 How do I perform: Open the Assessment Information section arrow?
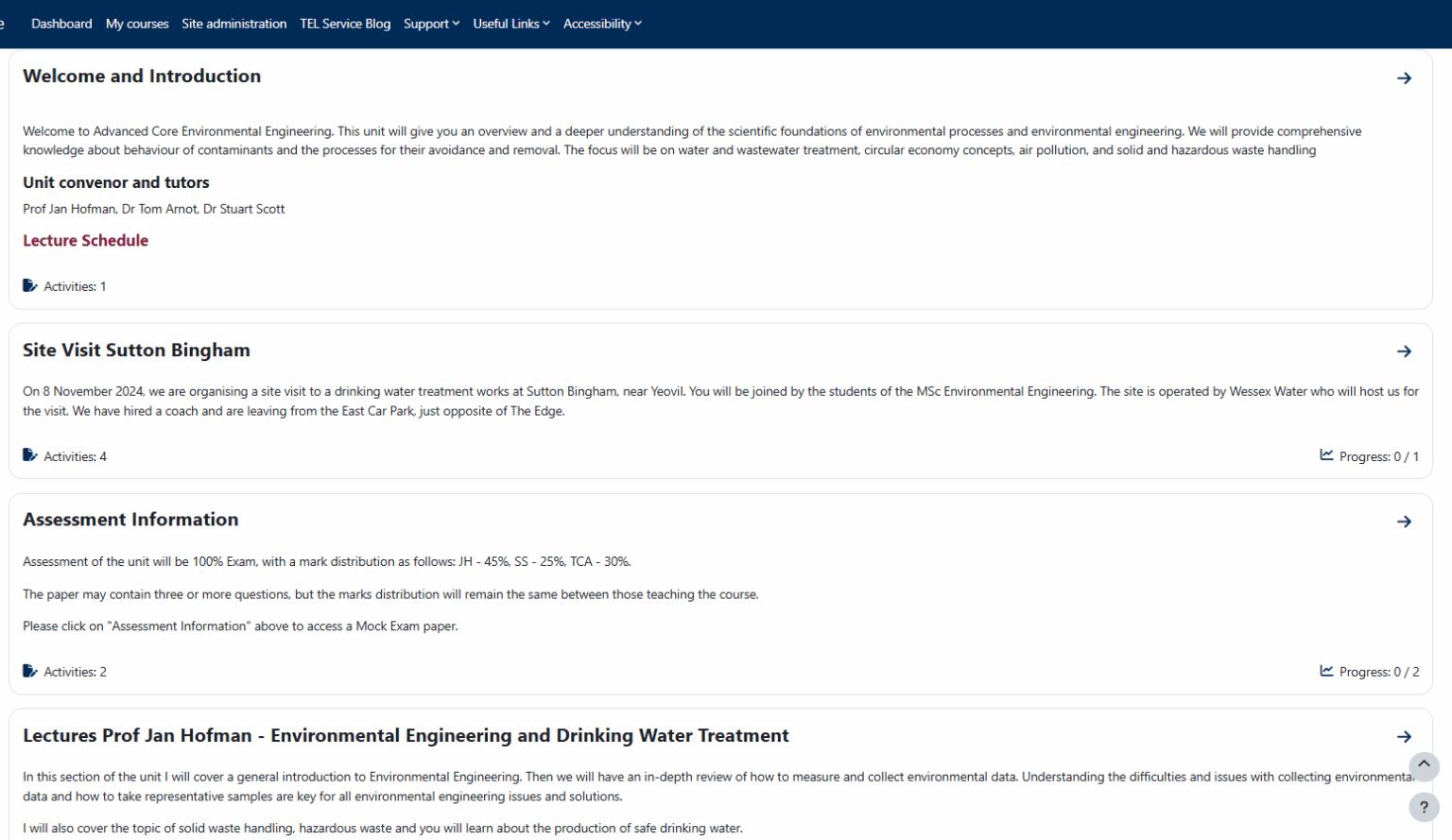point(1405,521)
